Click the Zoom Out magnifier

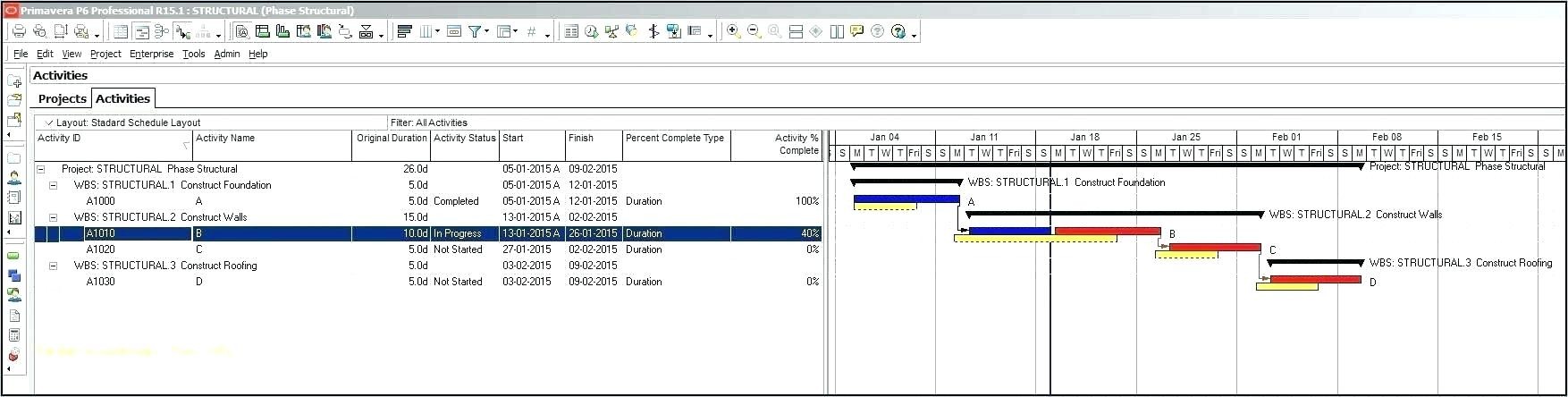coord(754,31)
